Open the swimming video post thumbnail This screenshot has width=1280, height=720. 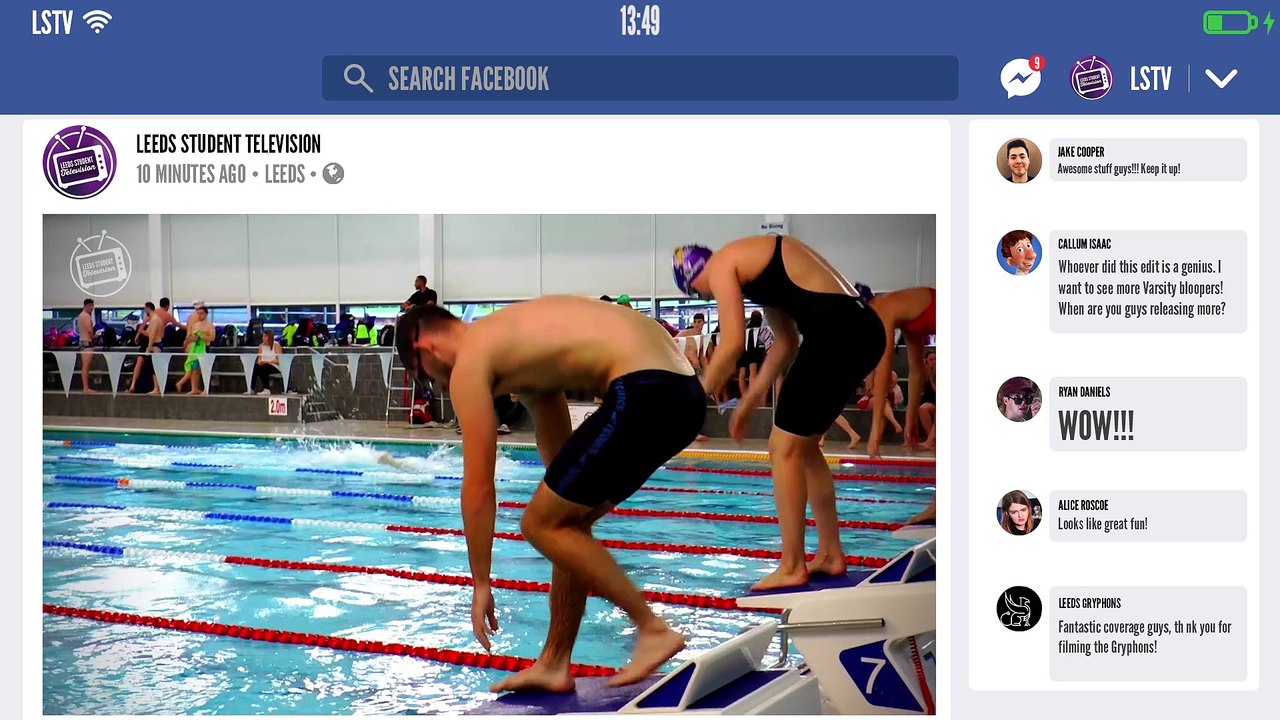click(x=489, y=464)
